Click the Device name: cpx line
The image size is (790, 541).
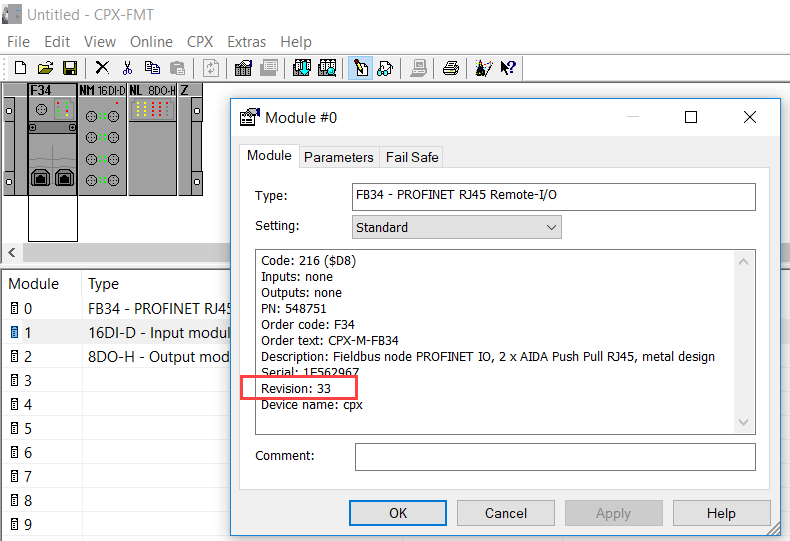click(x=312, y=405)
